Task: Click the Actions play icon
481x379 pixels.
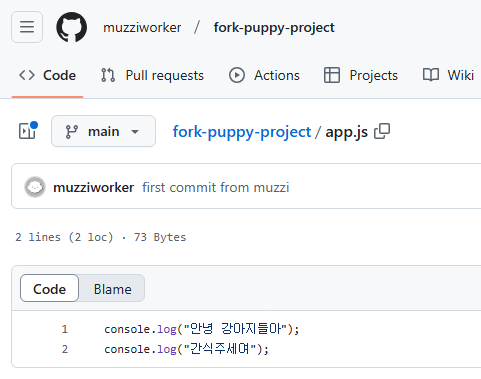Action: (237, 75)
